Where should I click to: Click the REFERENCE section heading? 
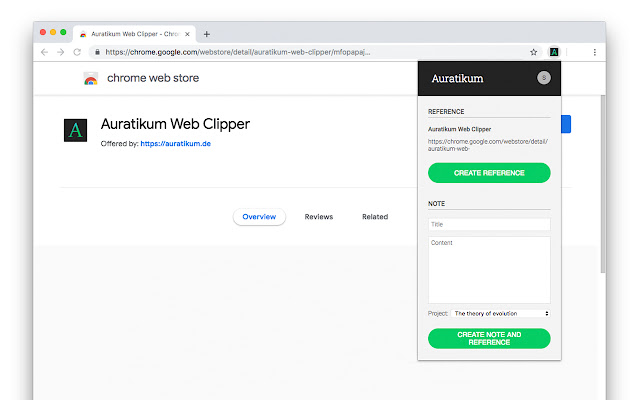pyautogui.click(x=446, y=111)
